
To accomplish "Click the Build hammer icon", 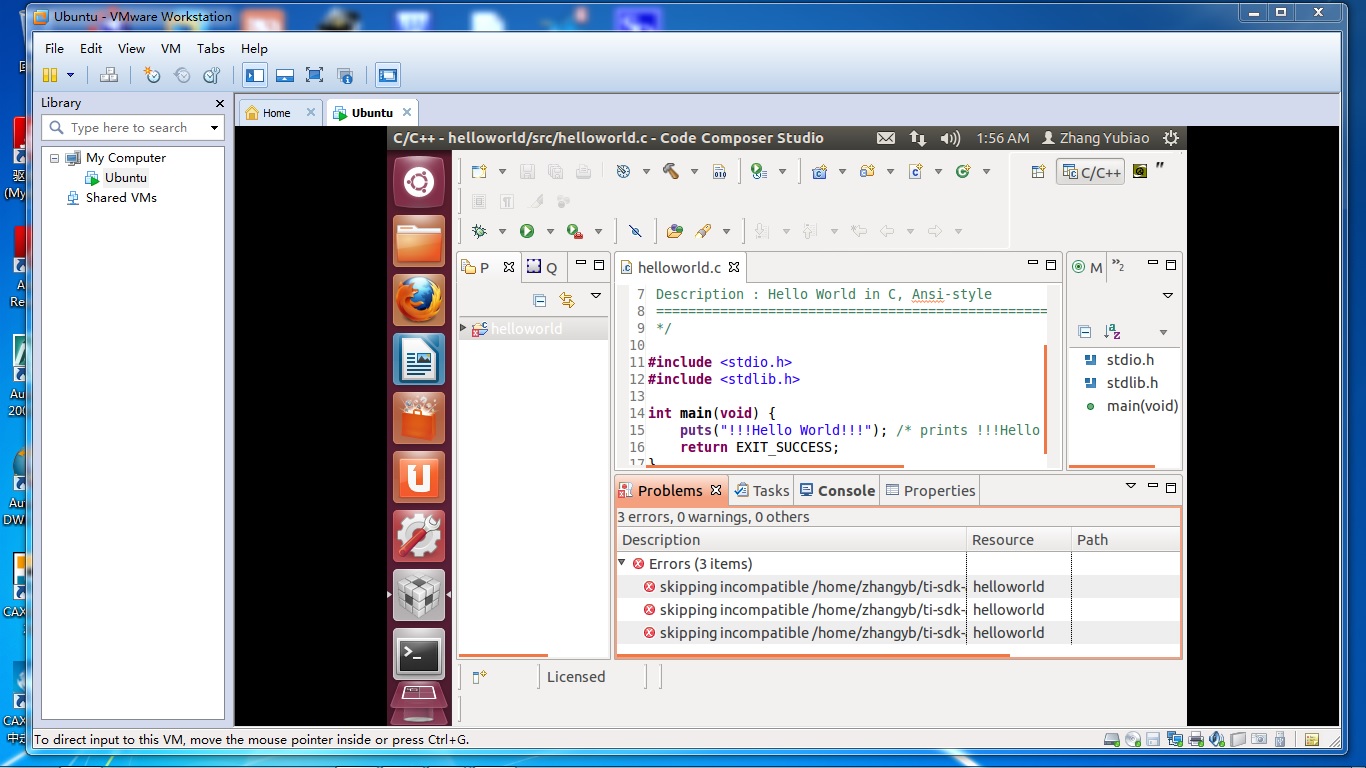I will (x=671, y=172).
